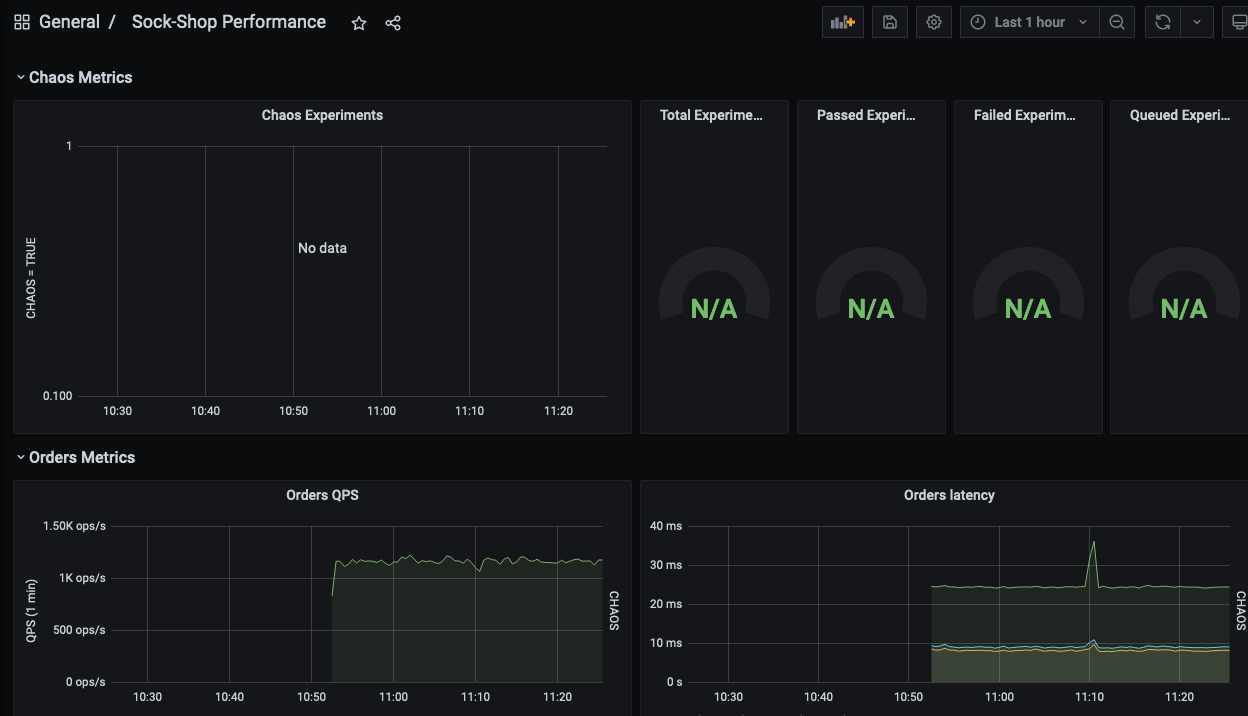The height and width of the screenshot is (716, 1248).
Task: Open the Orders latency panel menu
Action: [x=948, y=495]
